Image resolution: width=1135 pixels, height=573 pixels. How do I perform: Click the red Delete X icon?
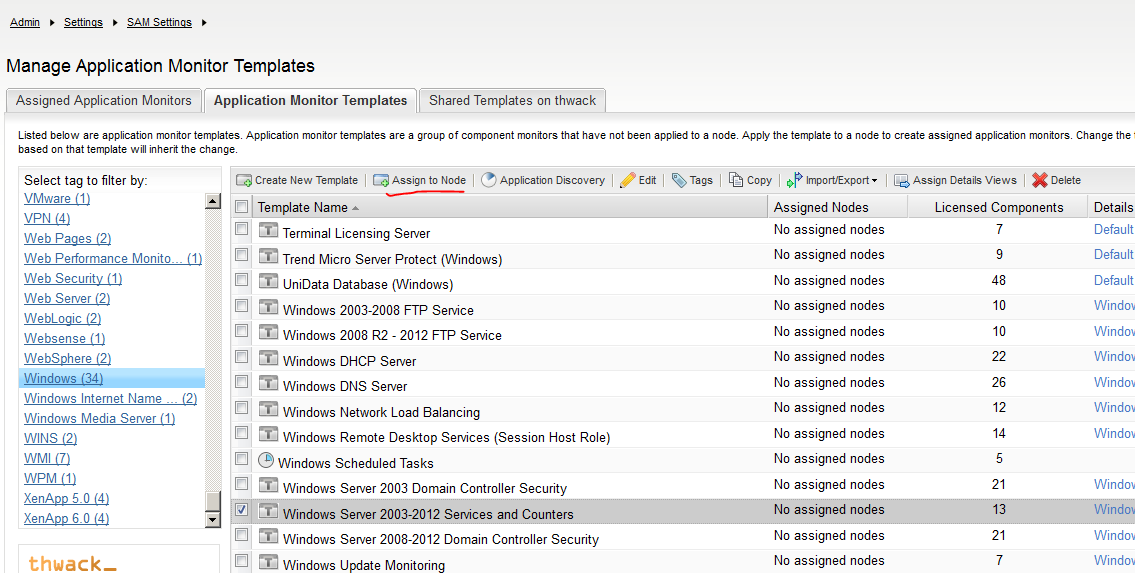1039,180
